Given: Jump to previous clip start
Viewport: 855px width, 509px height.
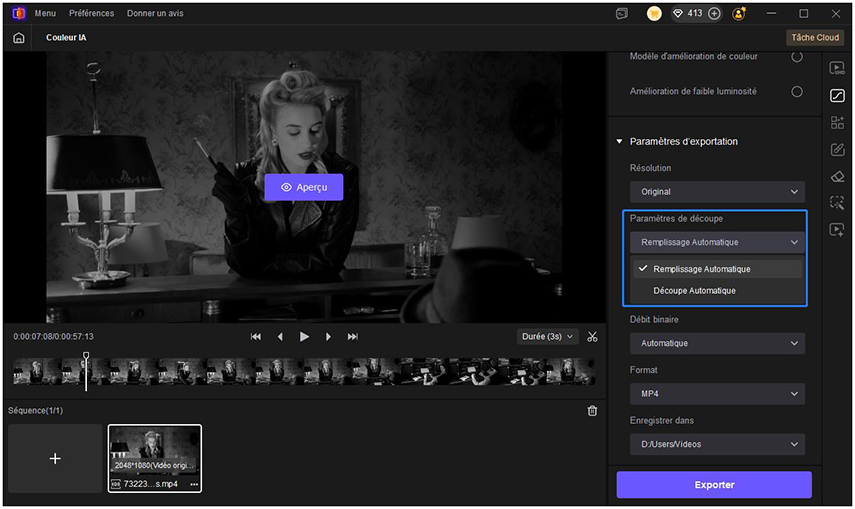Looking at the screenshot, I should click(x=256, y=337).
